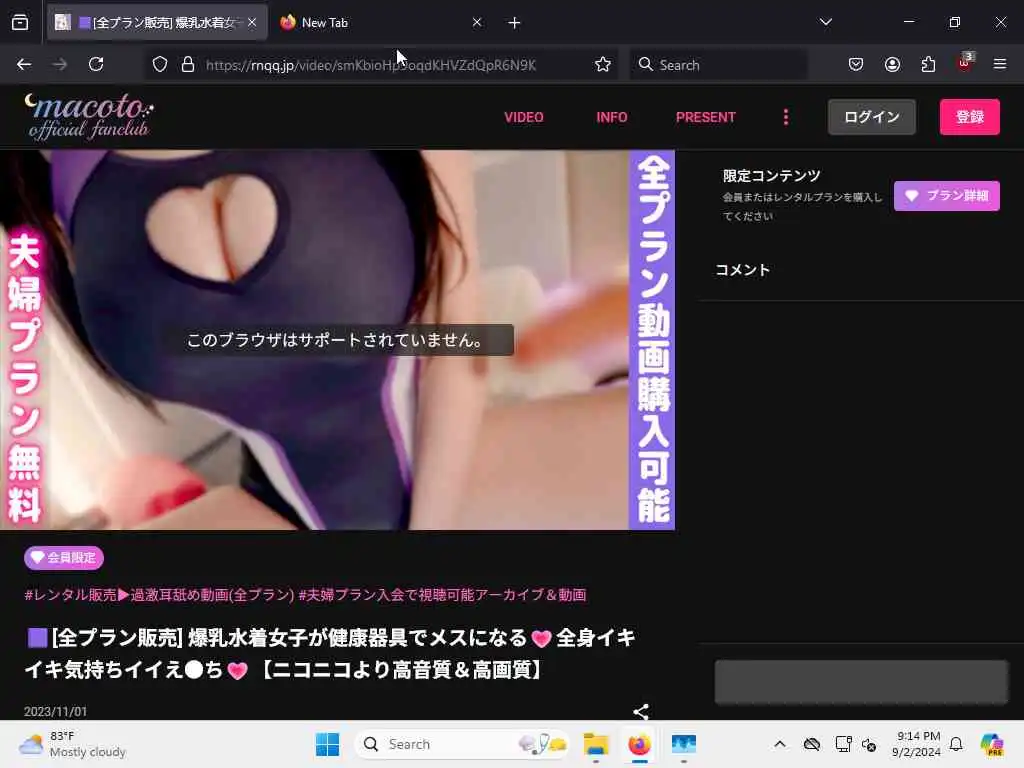Reload the current page
The height and width of the screenshot is (768, 1024).
pos(96,64)
